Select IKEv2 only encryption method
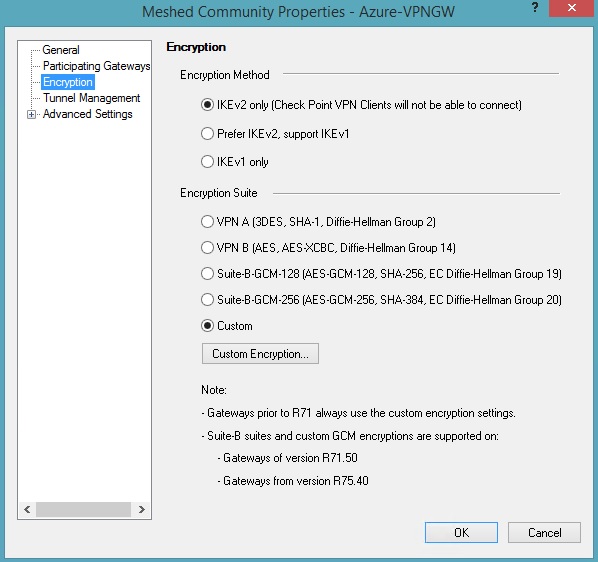 pos(207,105)
